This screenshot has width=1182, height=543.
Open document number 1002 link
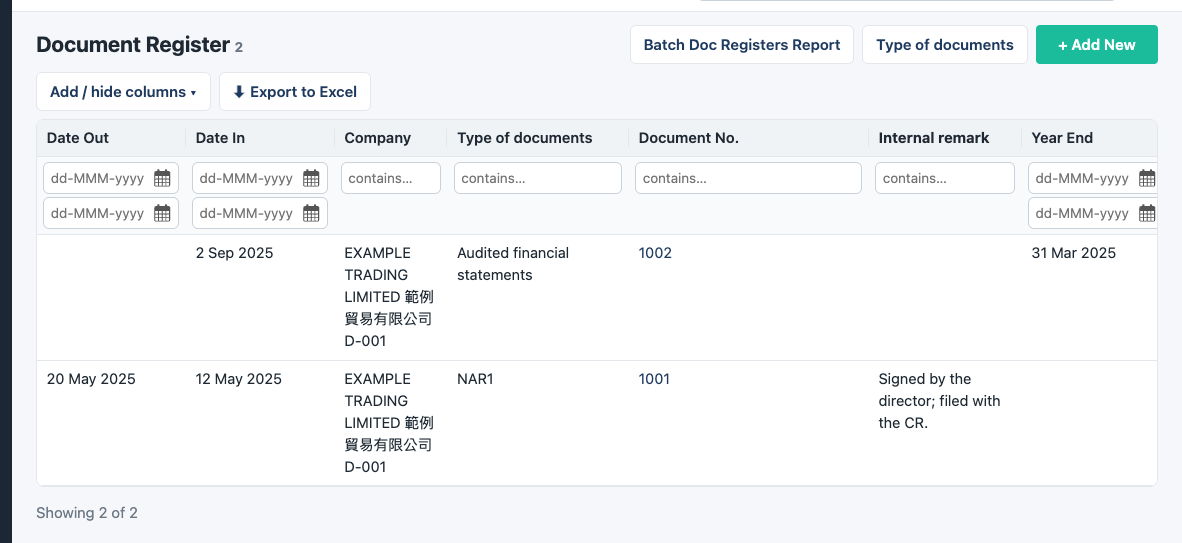655,253
